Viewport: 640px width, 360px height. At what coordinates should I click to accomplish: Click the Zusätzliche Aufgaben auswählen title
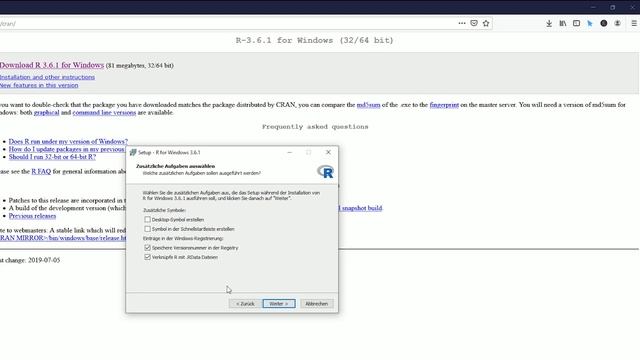pyautogui.click(x=176, y=166)
